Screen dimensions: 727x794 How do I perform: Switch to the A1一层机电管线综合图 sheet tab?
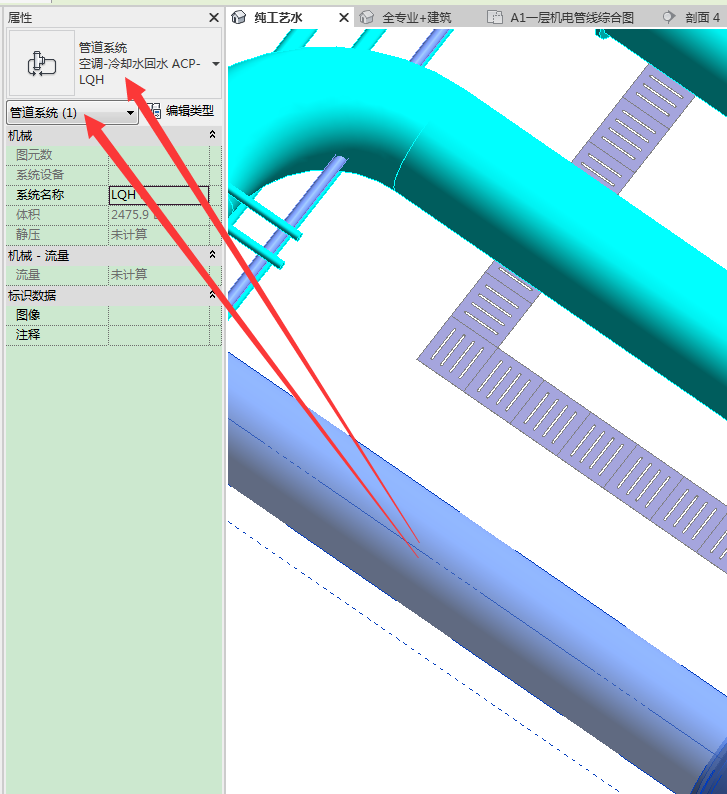pyautogui.click(x=572, y=18)
